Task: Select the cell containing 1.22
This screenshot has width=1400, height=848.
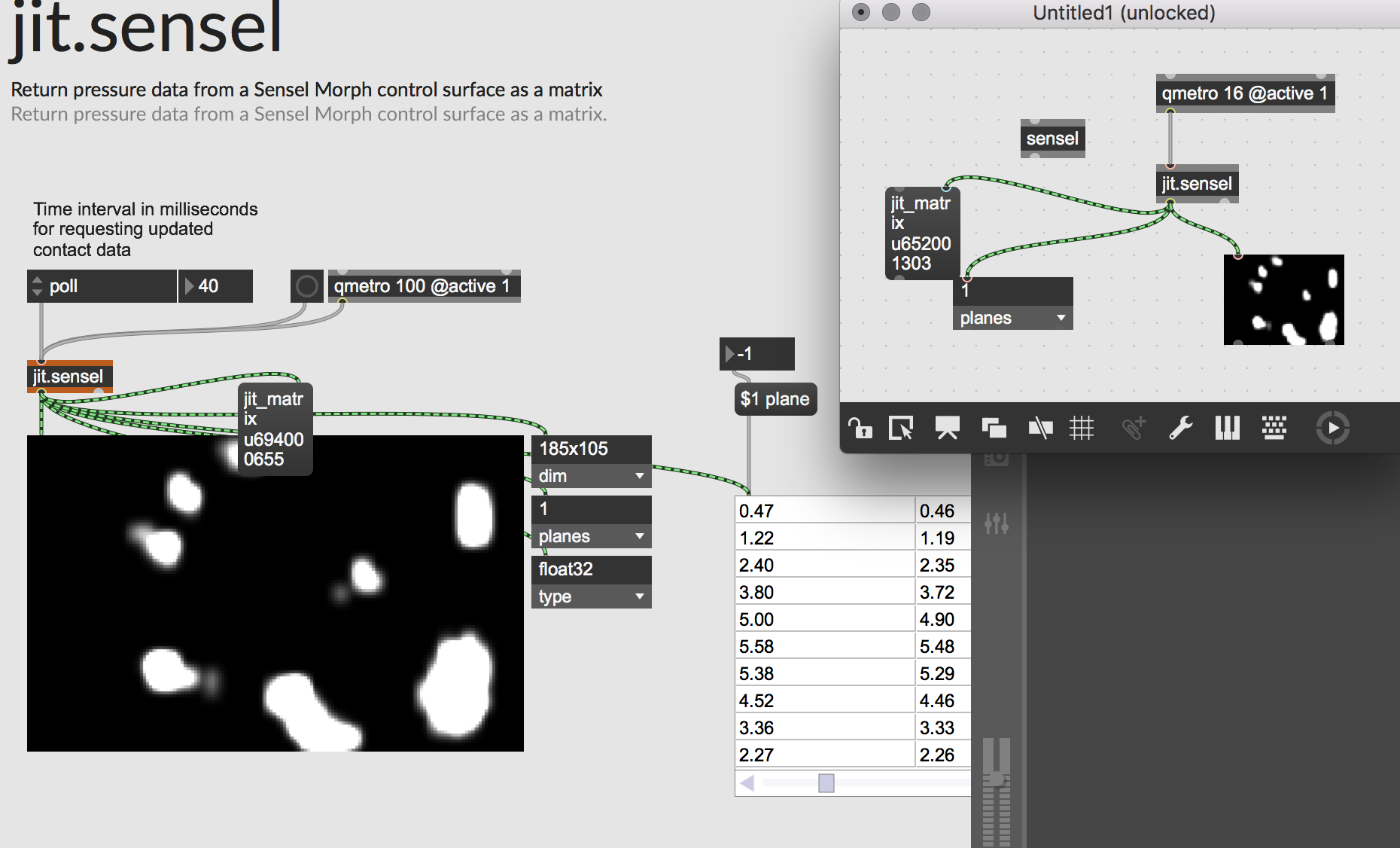Action: point(825,537)
